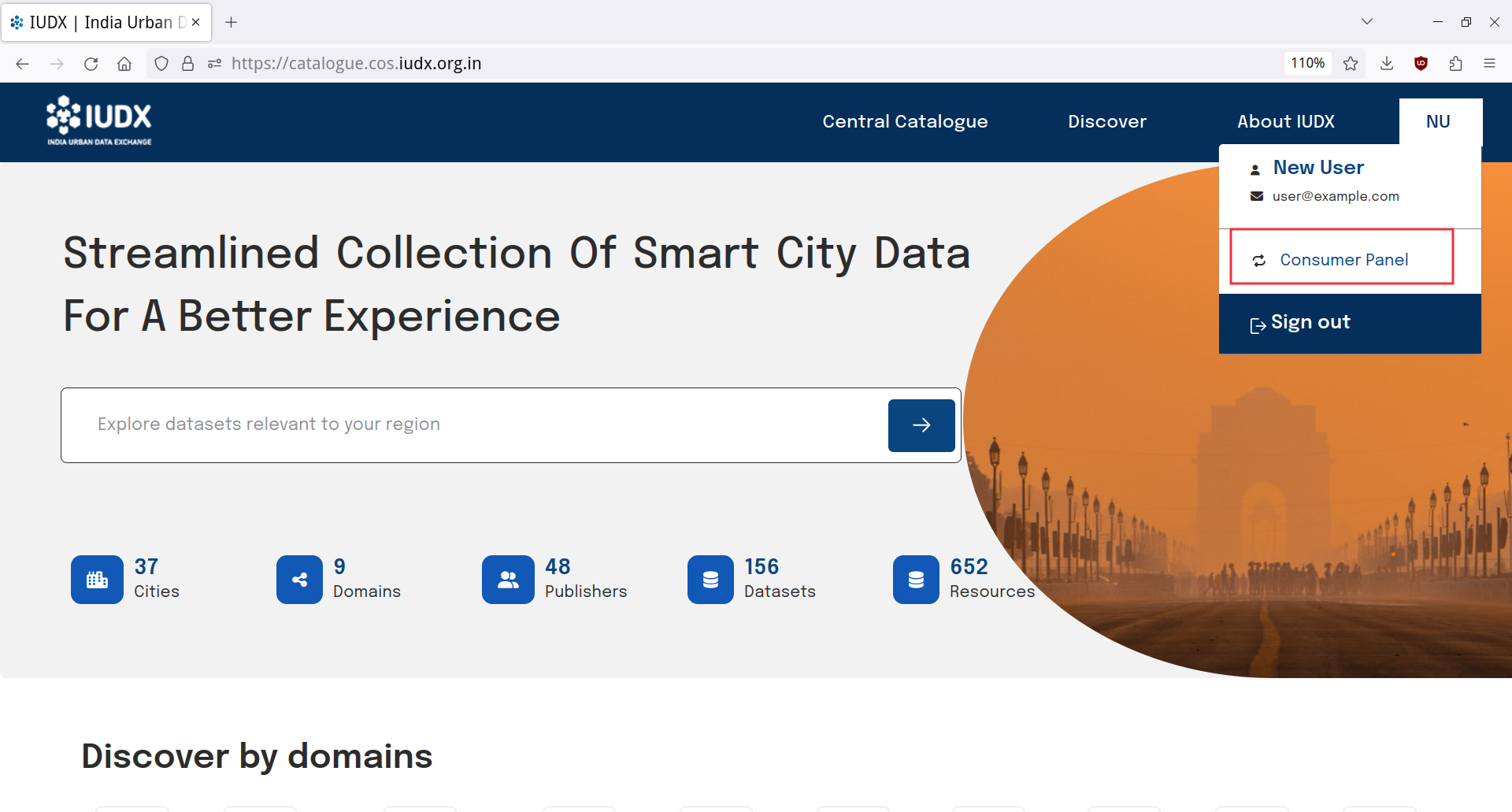Image resolution: width=1512 pixels, height=812 pixels.
Task: Click the Publishers people icon
Action: tap(508, 580)
